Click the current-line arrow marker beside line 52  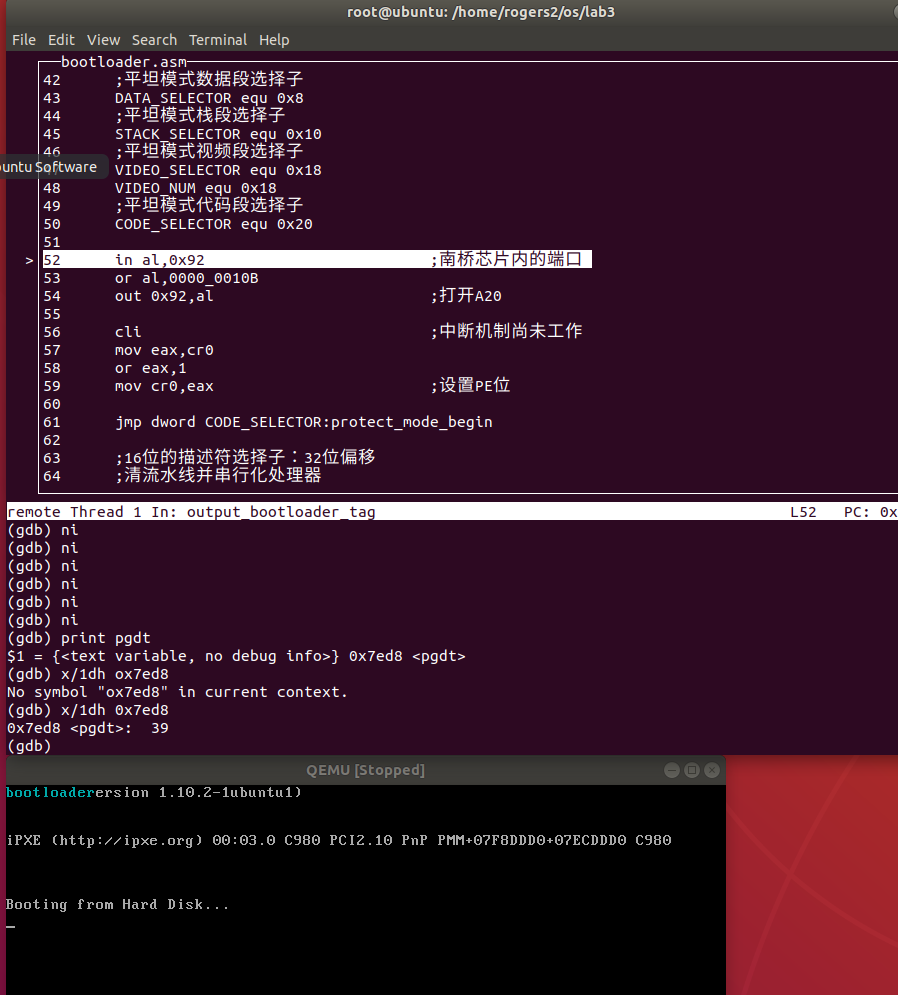tap(29, 260)
